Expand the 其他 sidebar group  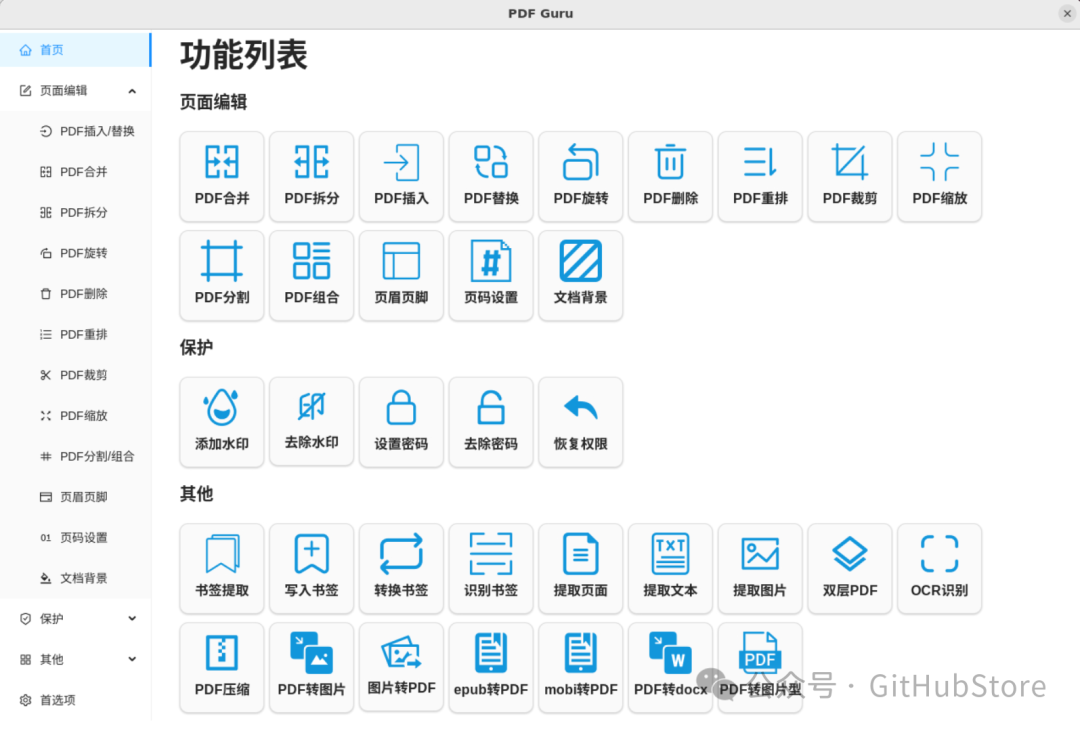[76, 659]
